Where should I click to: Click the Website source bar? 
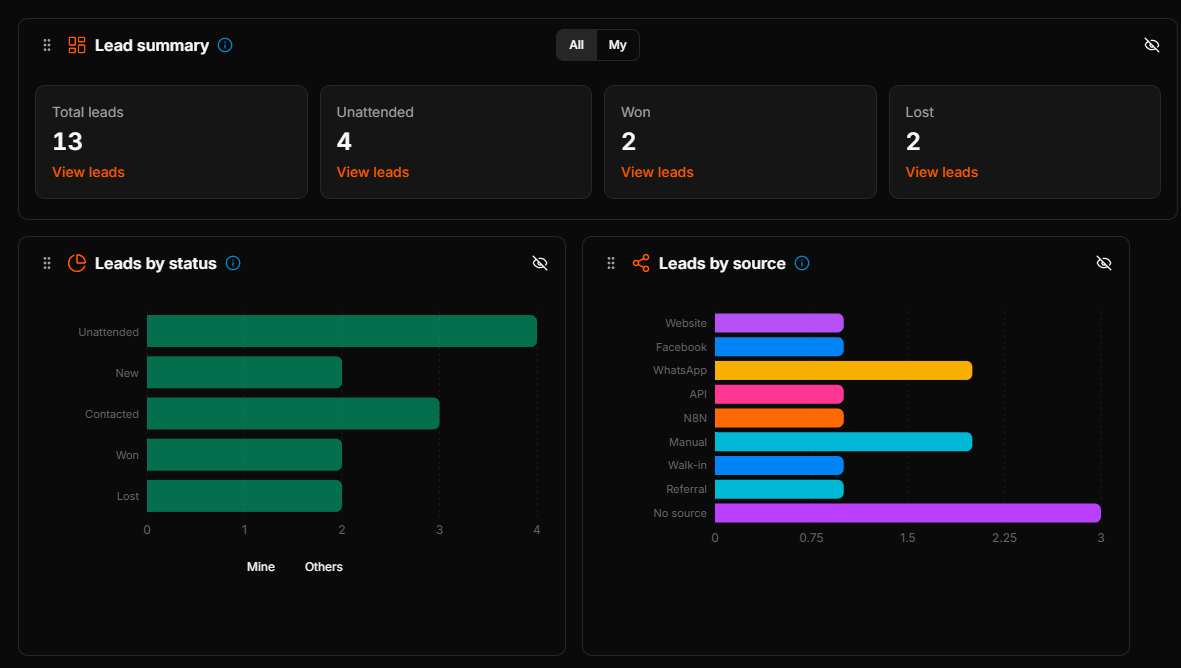coord(779,323)
